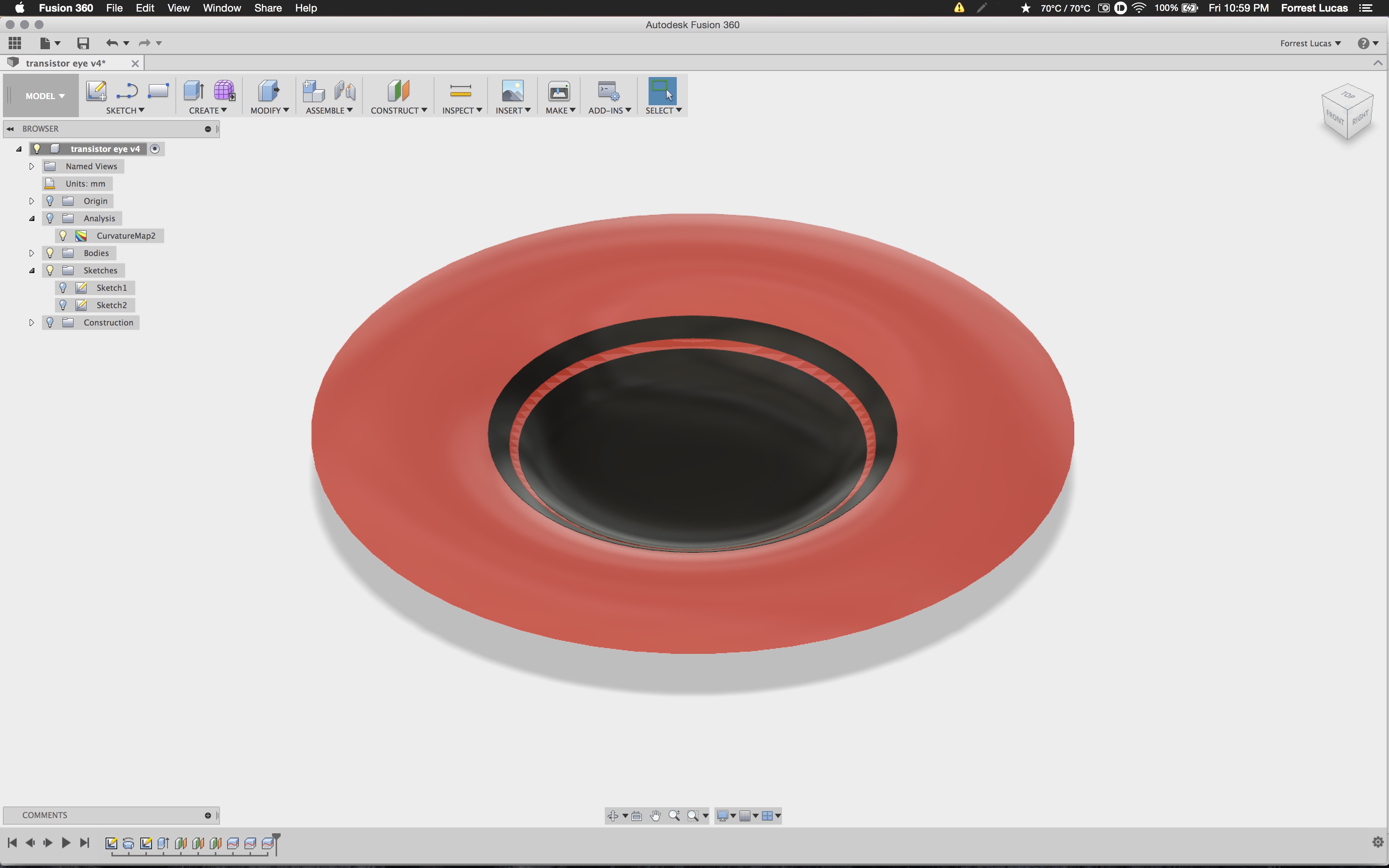Viewport: 1389px width, 868px height.
Task: Open the INSPECT menu
Action: (462, 110)
